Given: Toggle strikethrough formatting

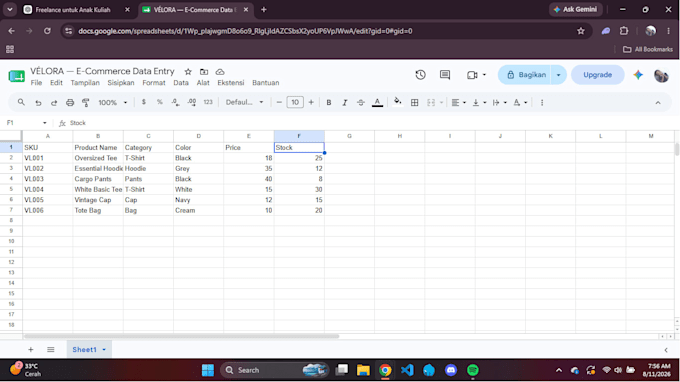Looking at the screenshot, I should click(361, 103).
